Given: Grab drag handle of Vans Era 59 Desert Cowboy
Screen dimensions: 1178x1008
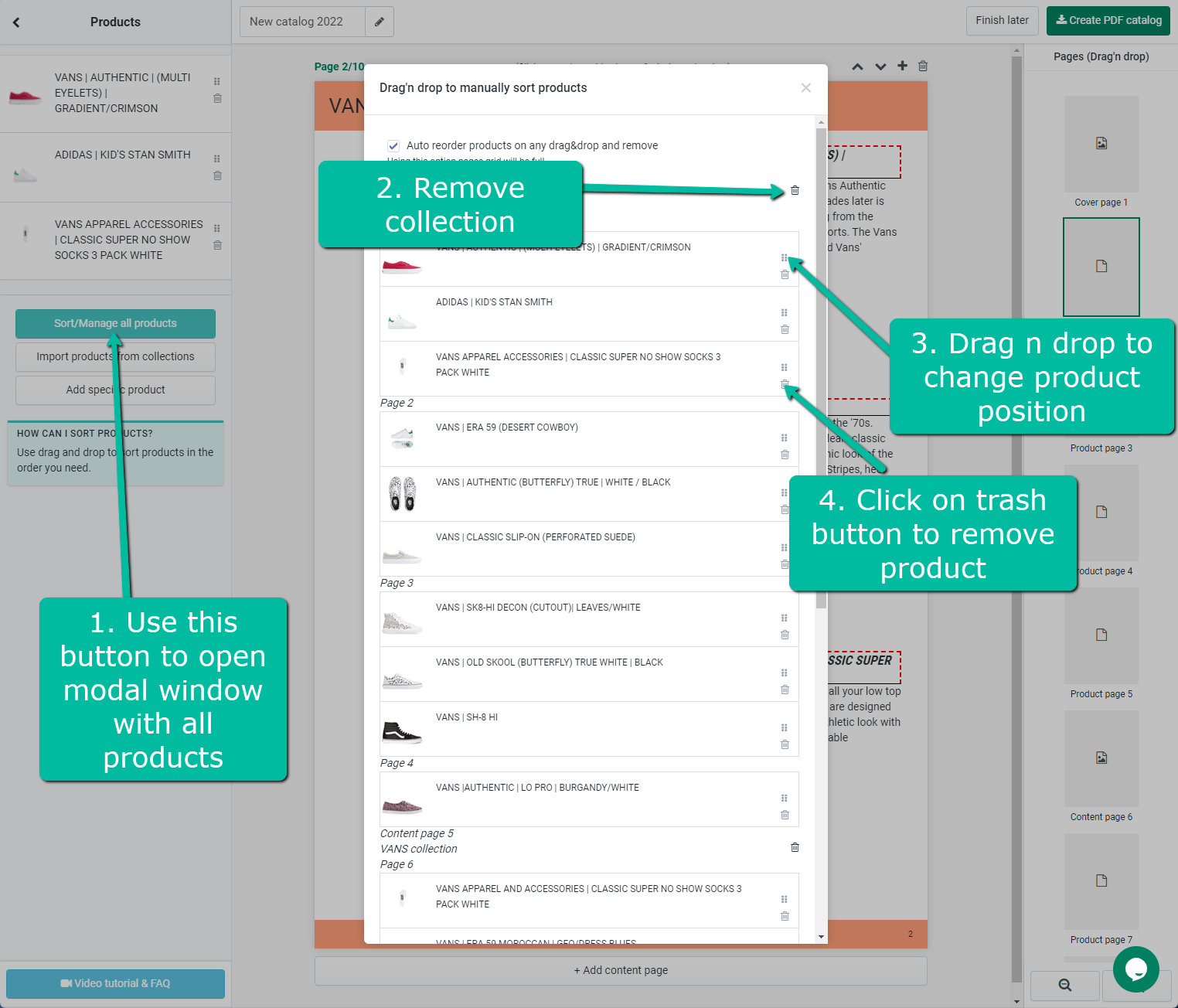Looking at the screenshot, I should click(785, 438).
